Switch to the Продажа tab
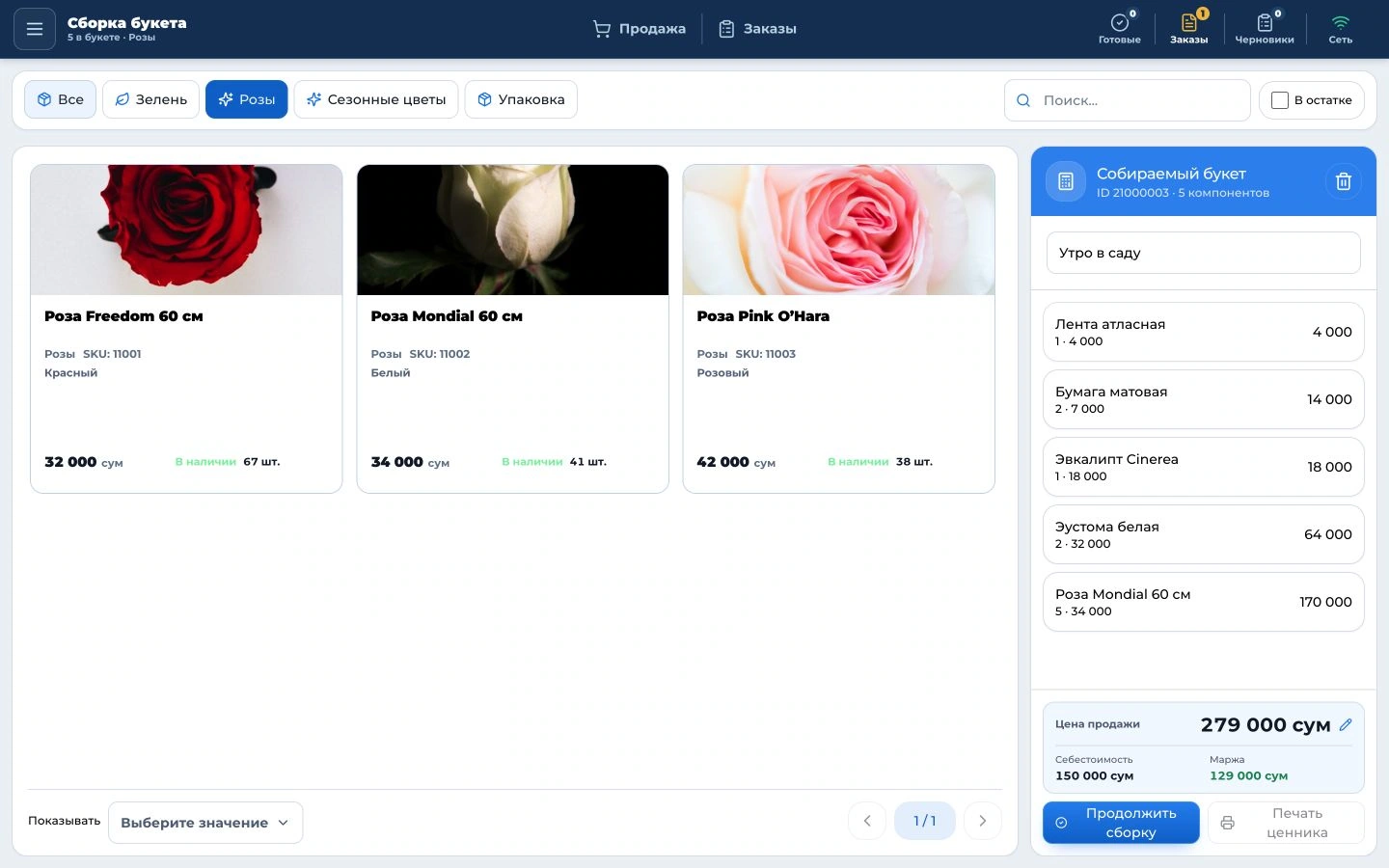1389x868 pixels. pyautogui.click(x=640, y=29)
